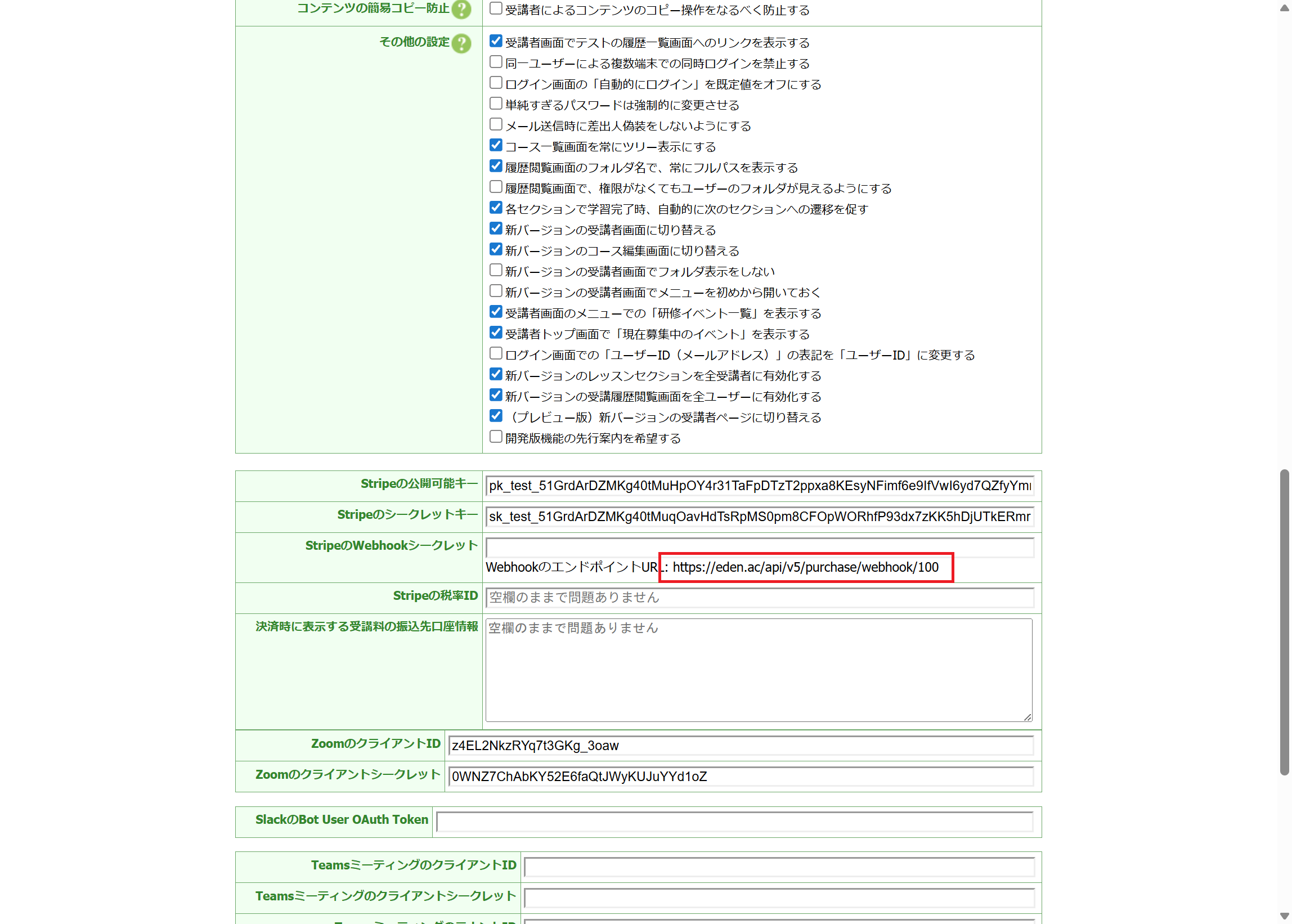Screen dimensions: 1292x924
Task: Click Teamsミーティングのクライアントシークレット field
Action: pos(779,899)
